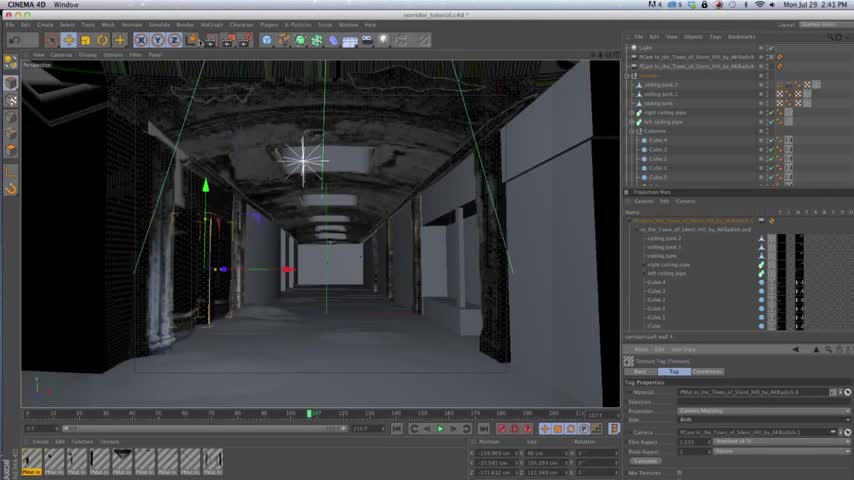Open the Projection Camera Mapping dropdown
The image size is (854, 480).
pyautogui.click(x=764, y=411)
